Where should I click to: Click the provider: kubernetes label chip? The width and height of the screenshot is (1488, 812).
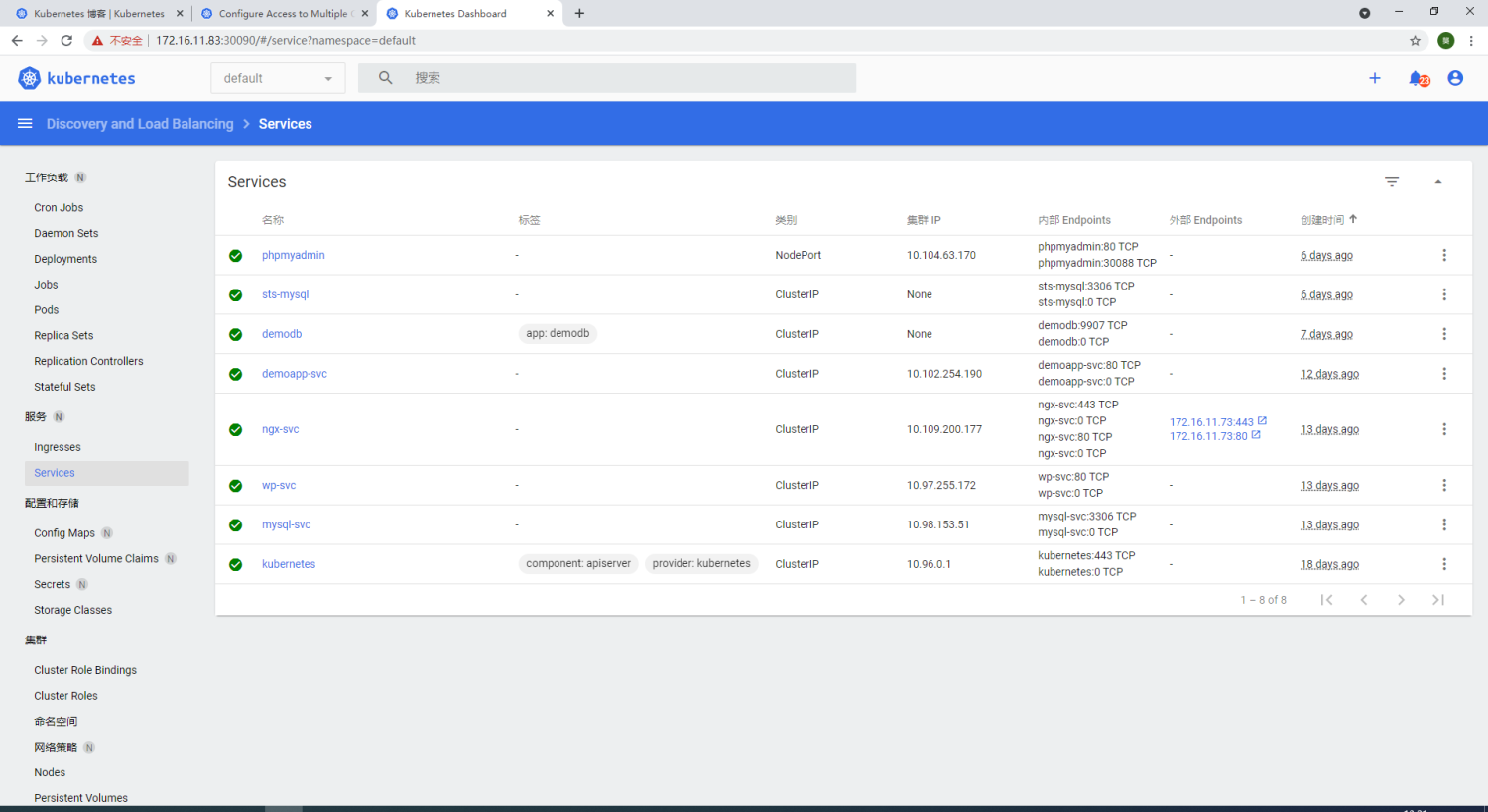tap(701, 563)
